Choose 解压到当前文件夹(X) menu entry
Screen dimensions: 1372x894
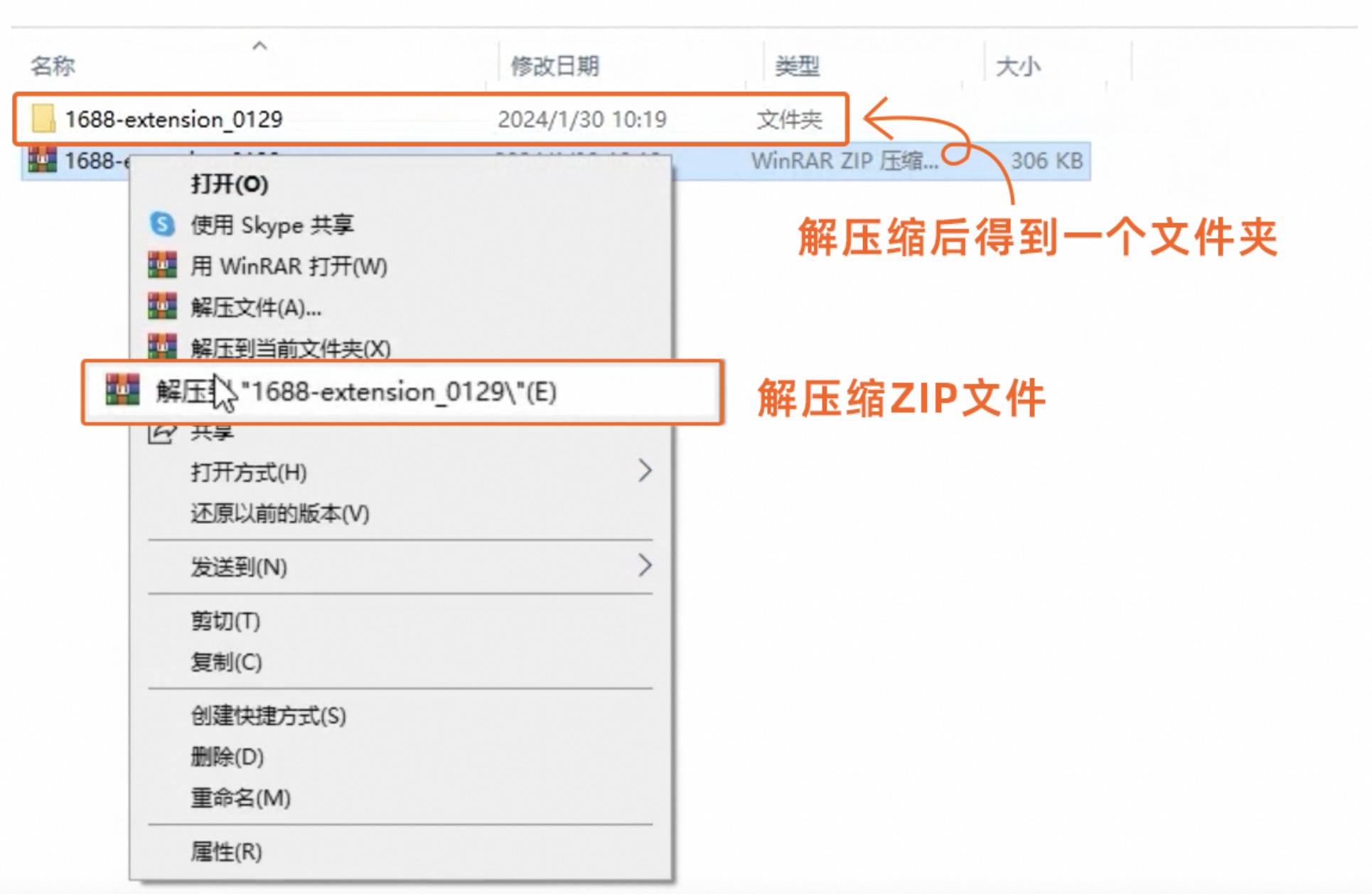(x=402, y=347)
